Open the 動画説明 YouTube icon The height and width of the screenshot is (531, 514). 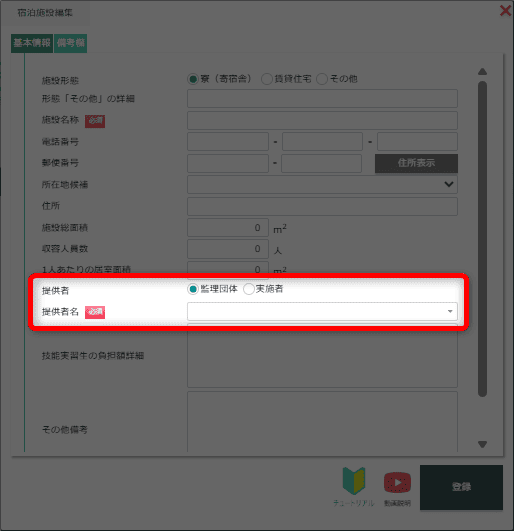[x=397, y=482]
